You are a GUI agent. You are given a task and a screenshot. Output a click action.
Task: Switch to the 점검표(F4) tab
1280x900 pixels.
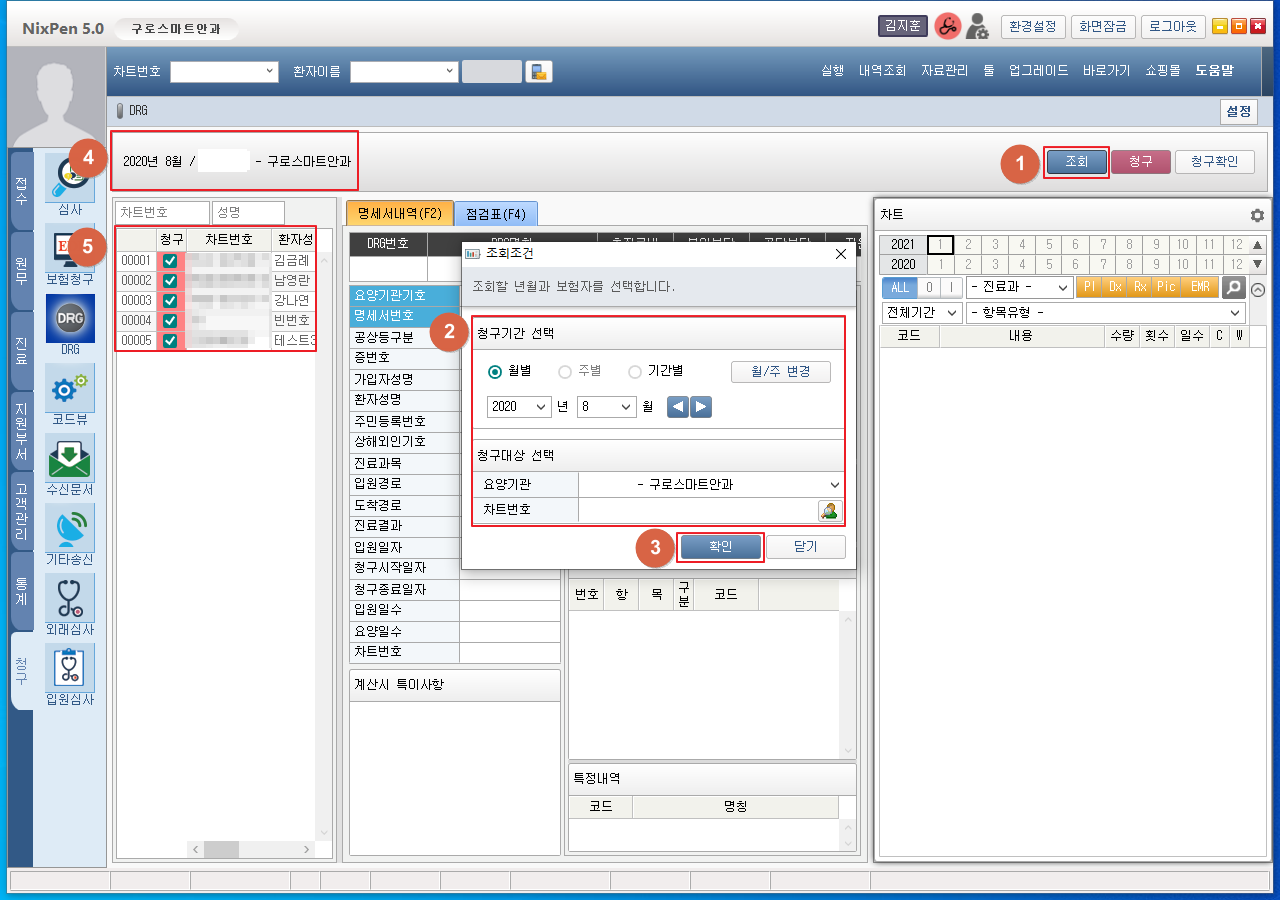[495, 213]
